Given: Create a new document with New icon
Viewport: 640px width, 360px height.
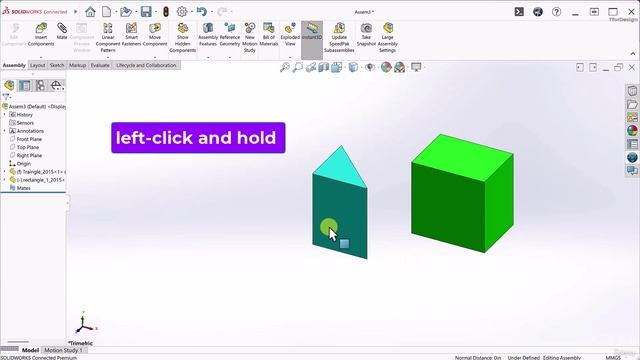Looking at the screenshot, I should tap(107, 12).
